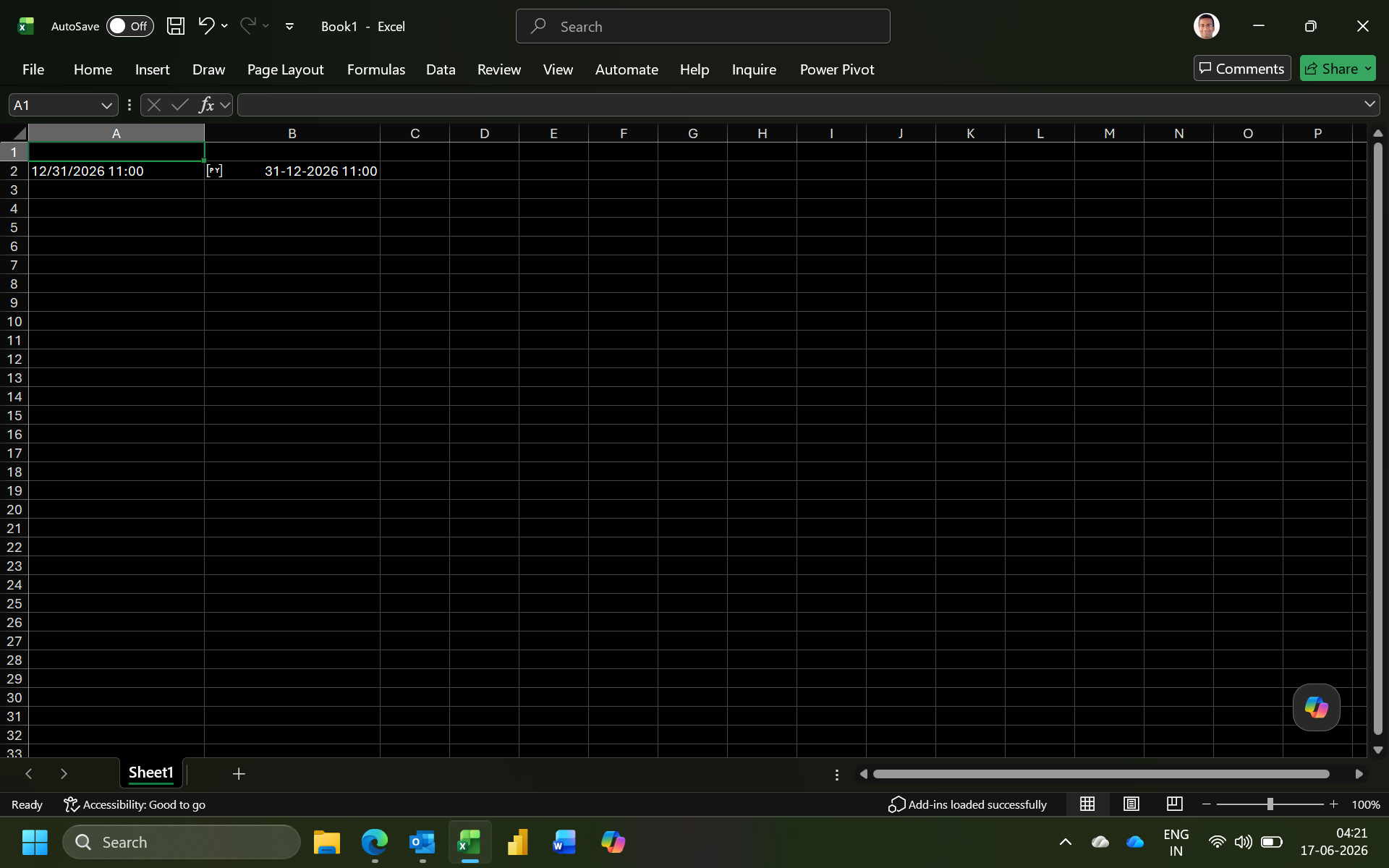Click the Cancel (X) formula bar icon
The image size is (1389, 868).
[153, 105]
